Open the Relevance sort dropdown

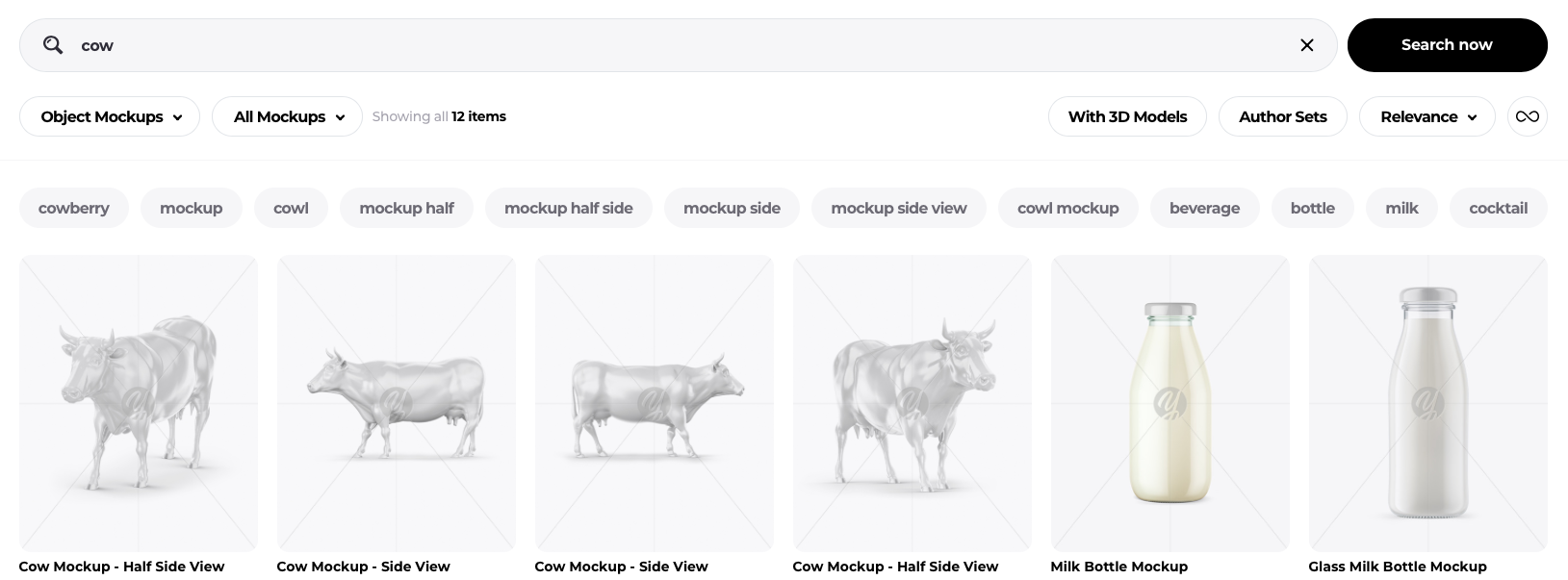point(1427,116)
